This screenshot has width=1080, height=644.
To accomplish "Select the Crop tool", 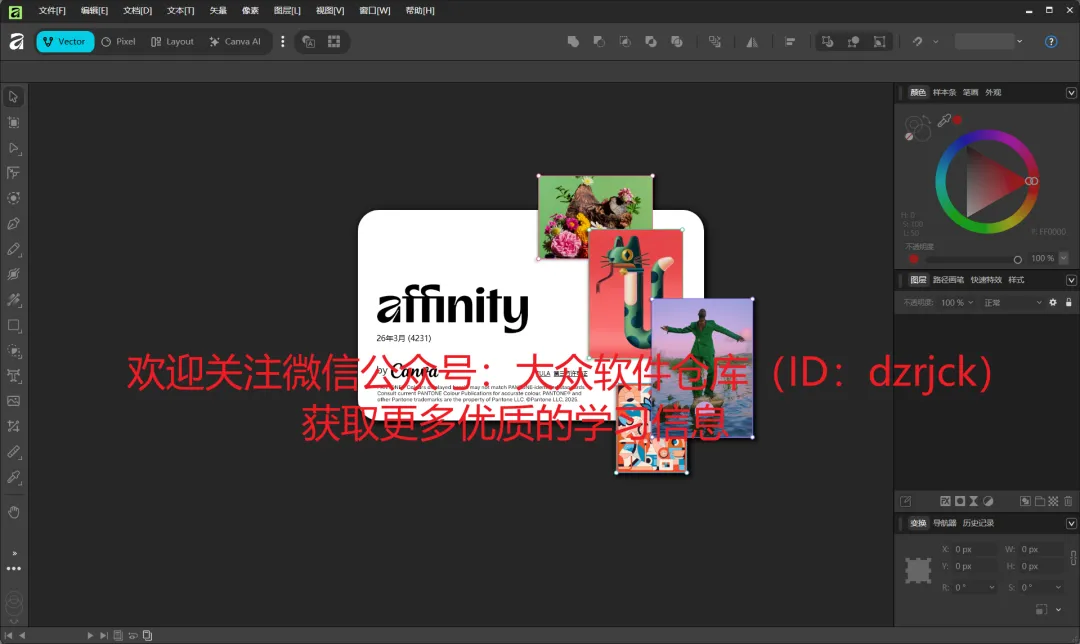I will click(13, 426).
